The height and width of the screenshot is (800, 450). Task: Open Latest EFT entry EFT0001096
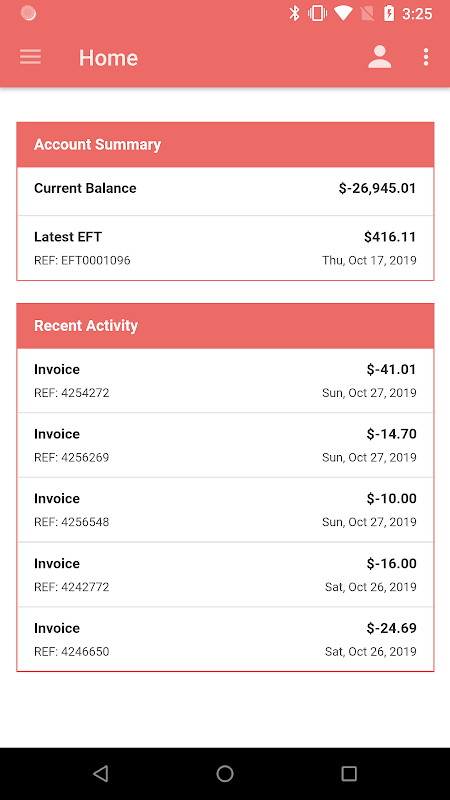[225, 248]
